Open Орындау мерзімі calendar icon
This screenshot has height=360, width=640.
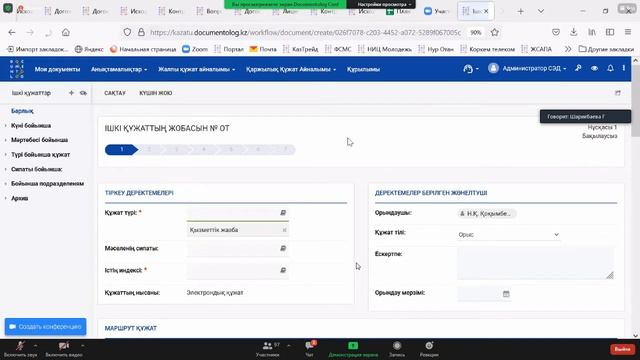point(506,293)
